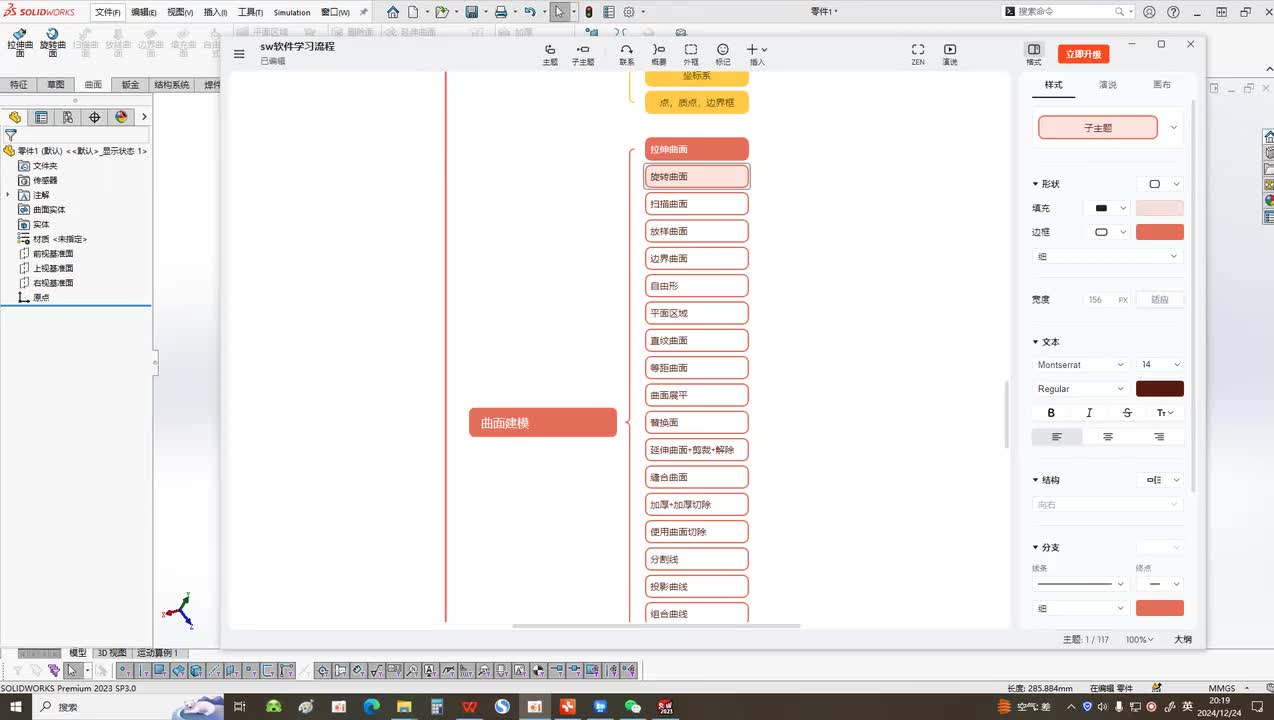Switch to the 草图 ribbon tab
The width and height of the screenshot is (1274, 720).
click(x=56, y=85)
